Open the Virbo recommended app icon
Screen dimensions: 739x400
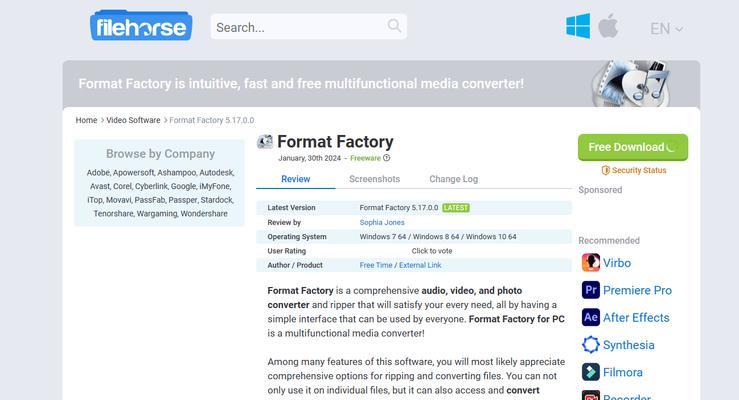[591, 263]
